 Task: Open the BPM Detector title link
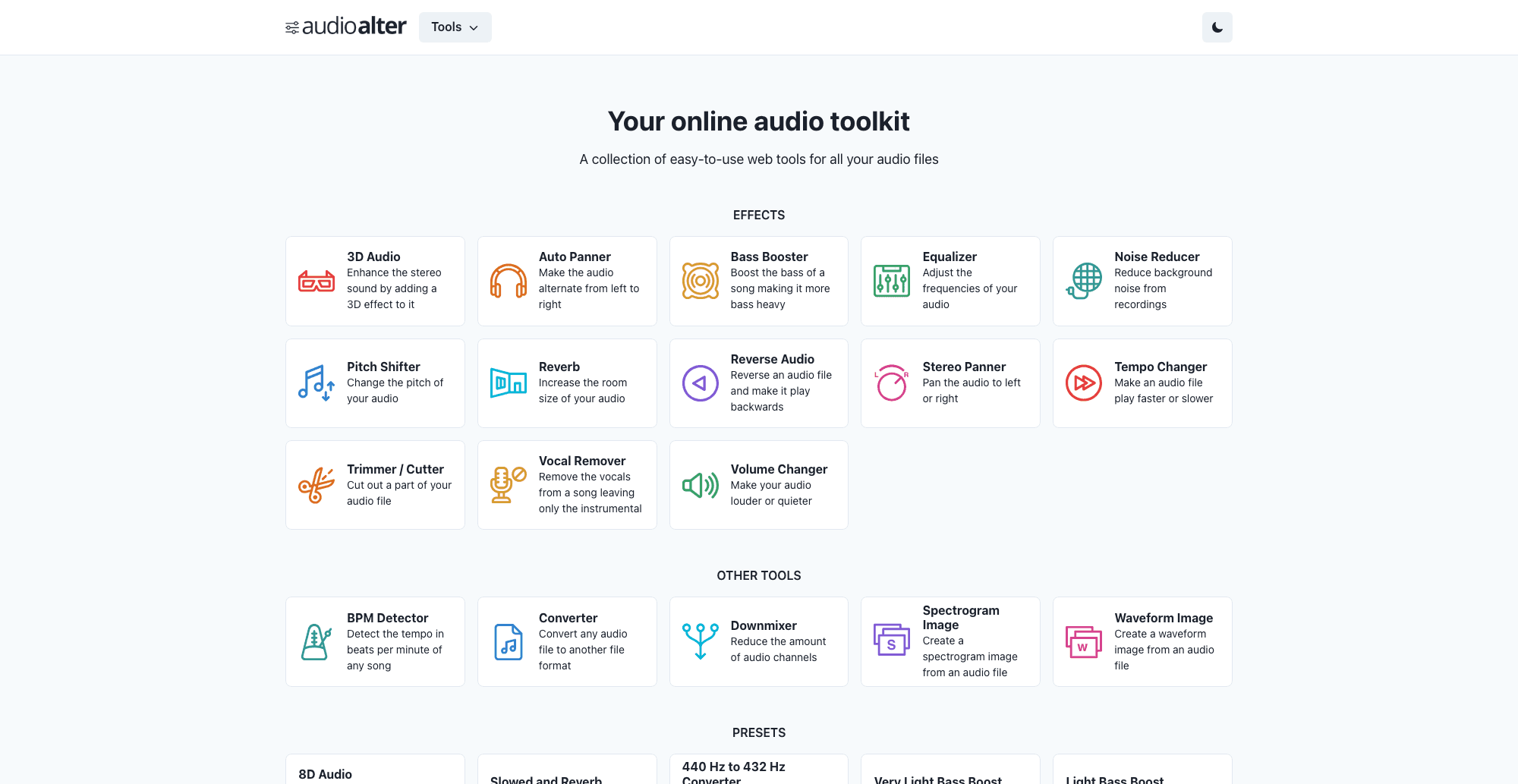[x=387, y=618]
